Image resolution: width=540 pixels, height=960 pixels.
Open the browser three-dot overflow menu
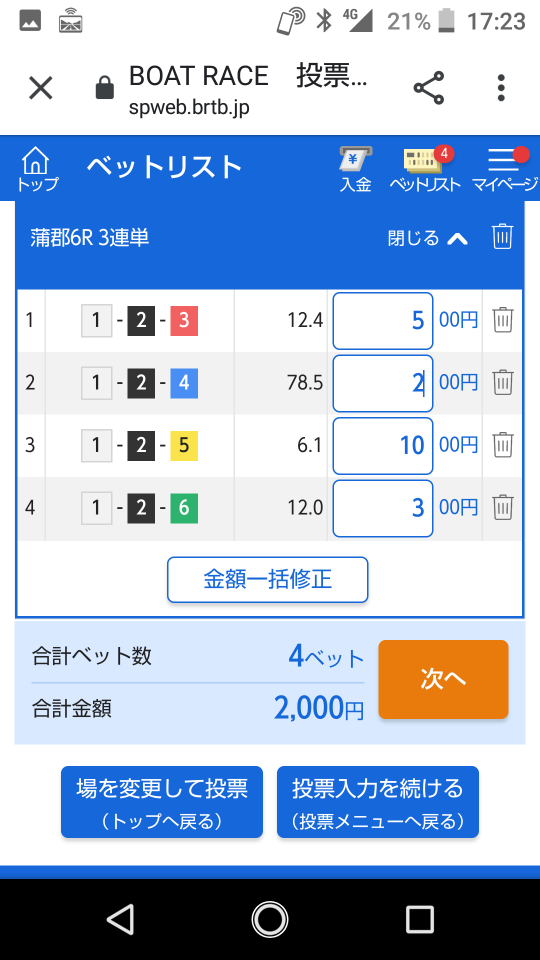(501, 88)
